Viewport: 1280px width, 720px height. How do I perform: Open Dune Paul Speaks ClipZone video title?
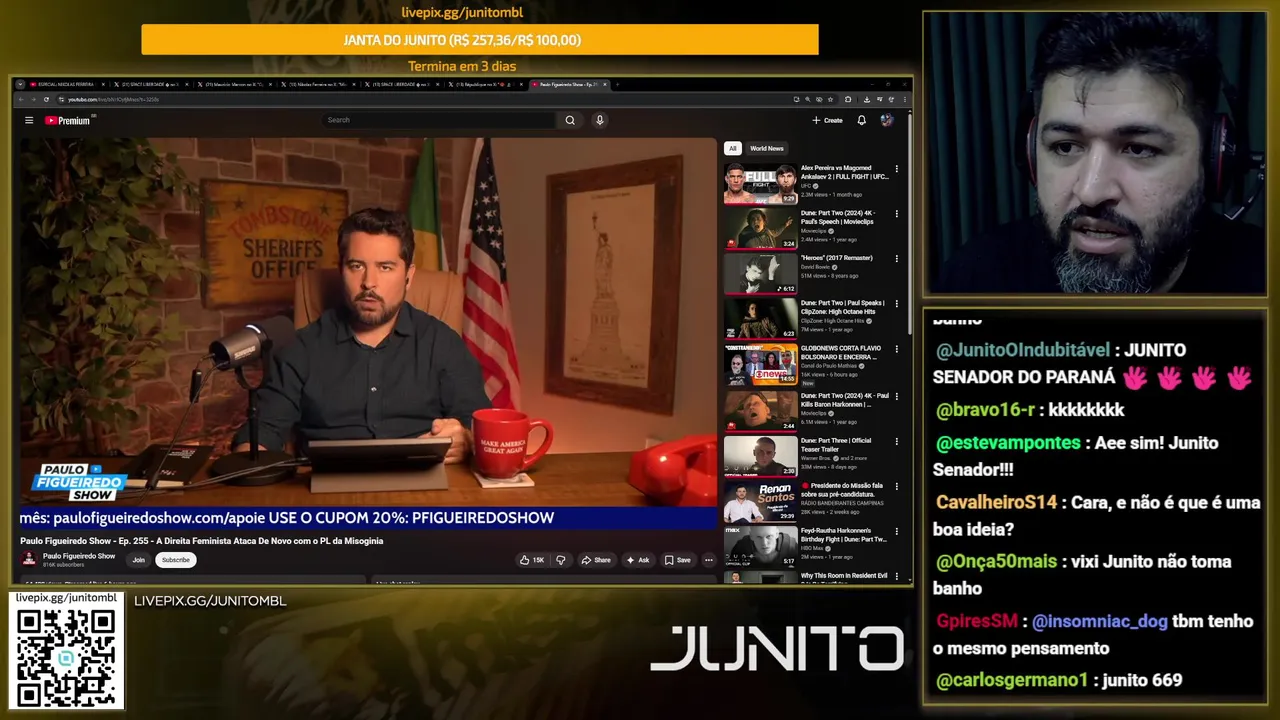coord(842,307)
